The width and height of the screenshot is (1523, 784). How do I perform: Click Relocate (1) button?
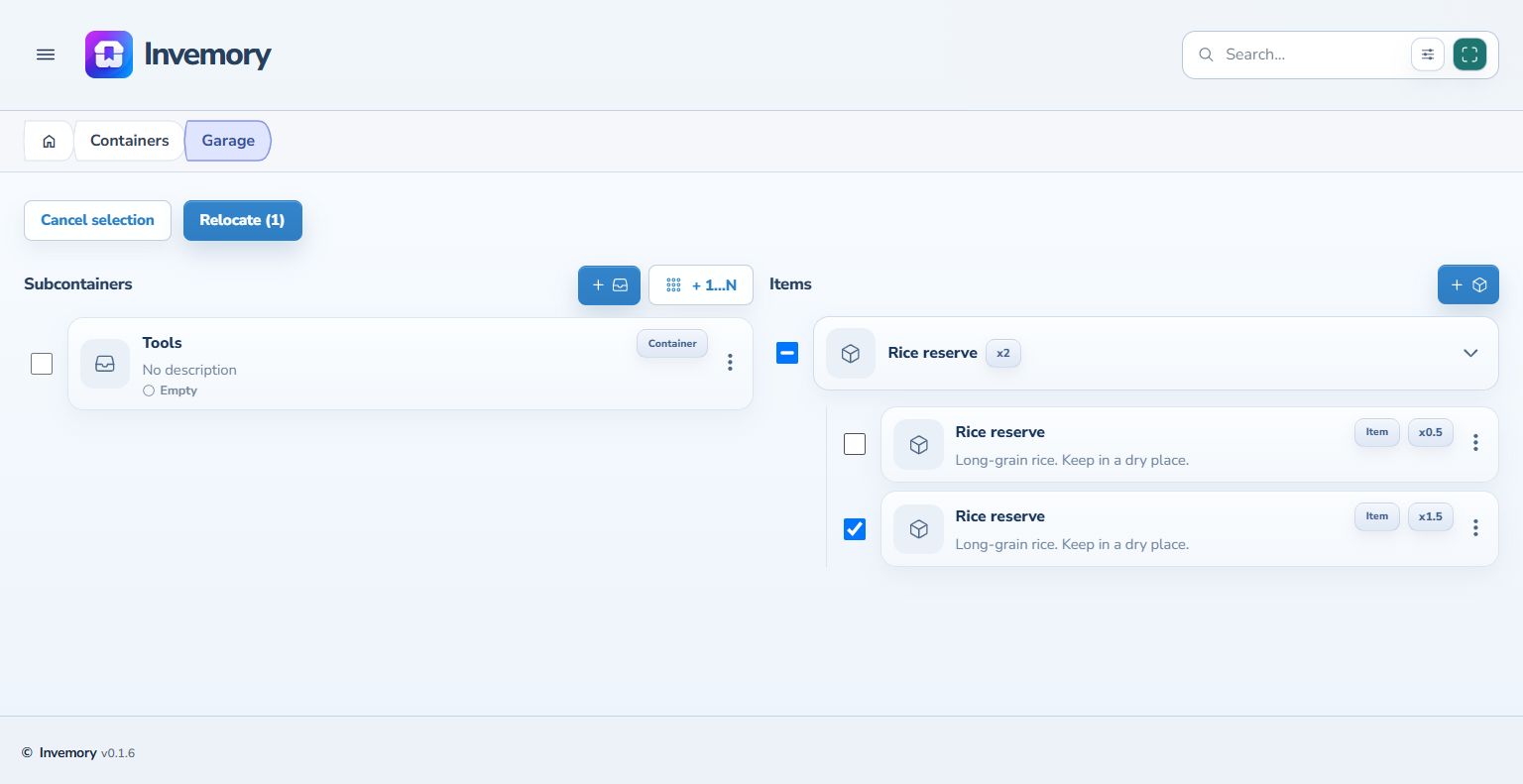242,220
